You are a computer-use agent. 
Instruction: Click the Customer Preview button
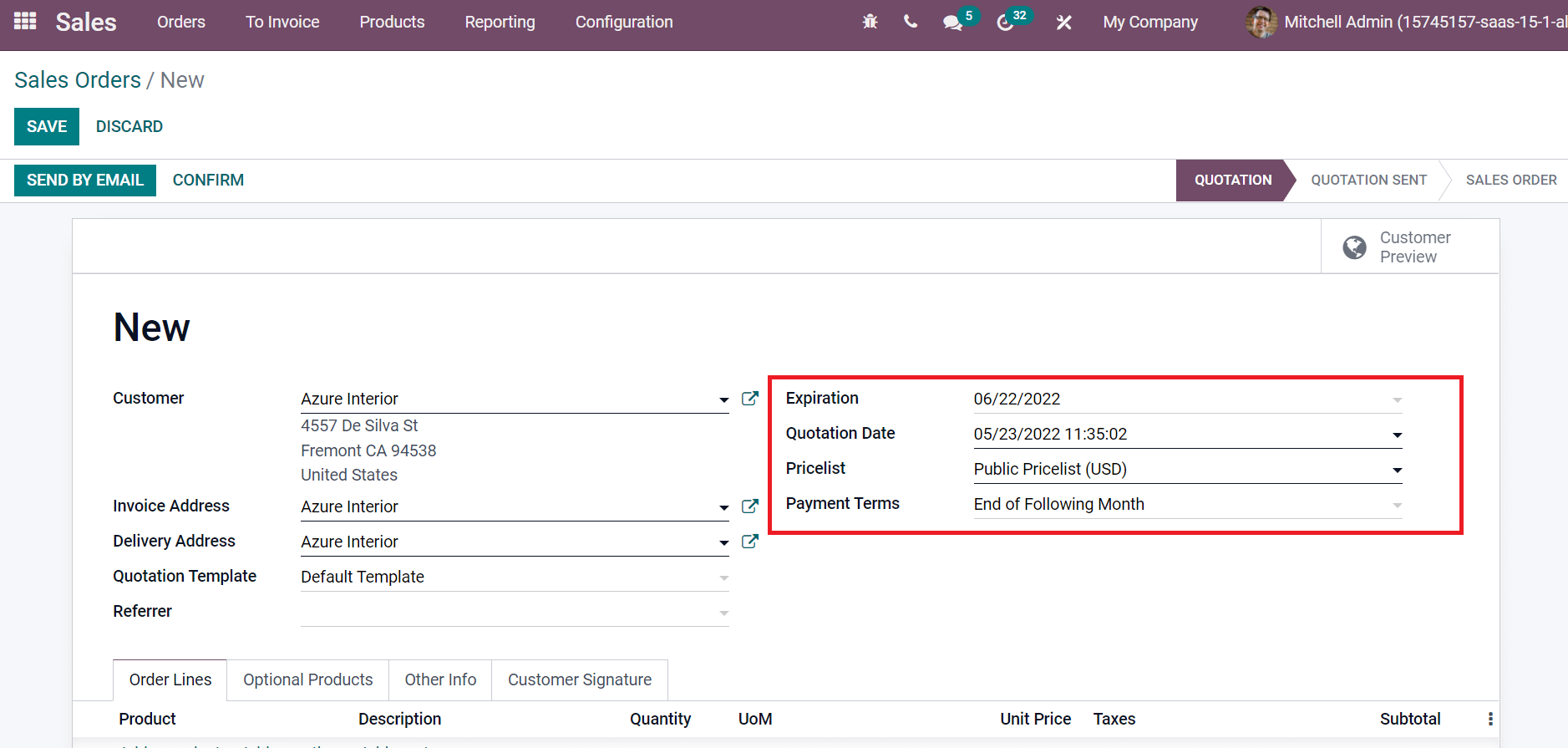pos(1410,247)
